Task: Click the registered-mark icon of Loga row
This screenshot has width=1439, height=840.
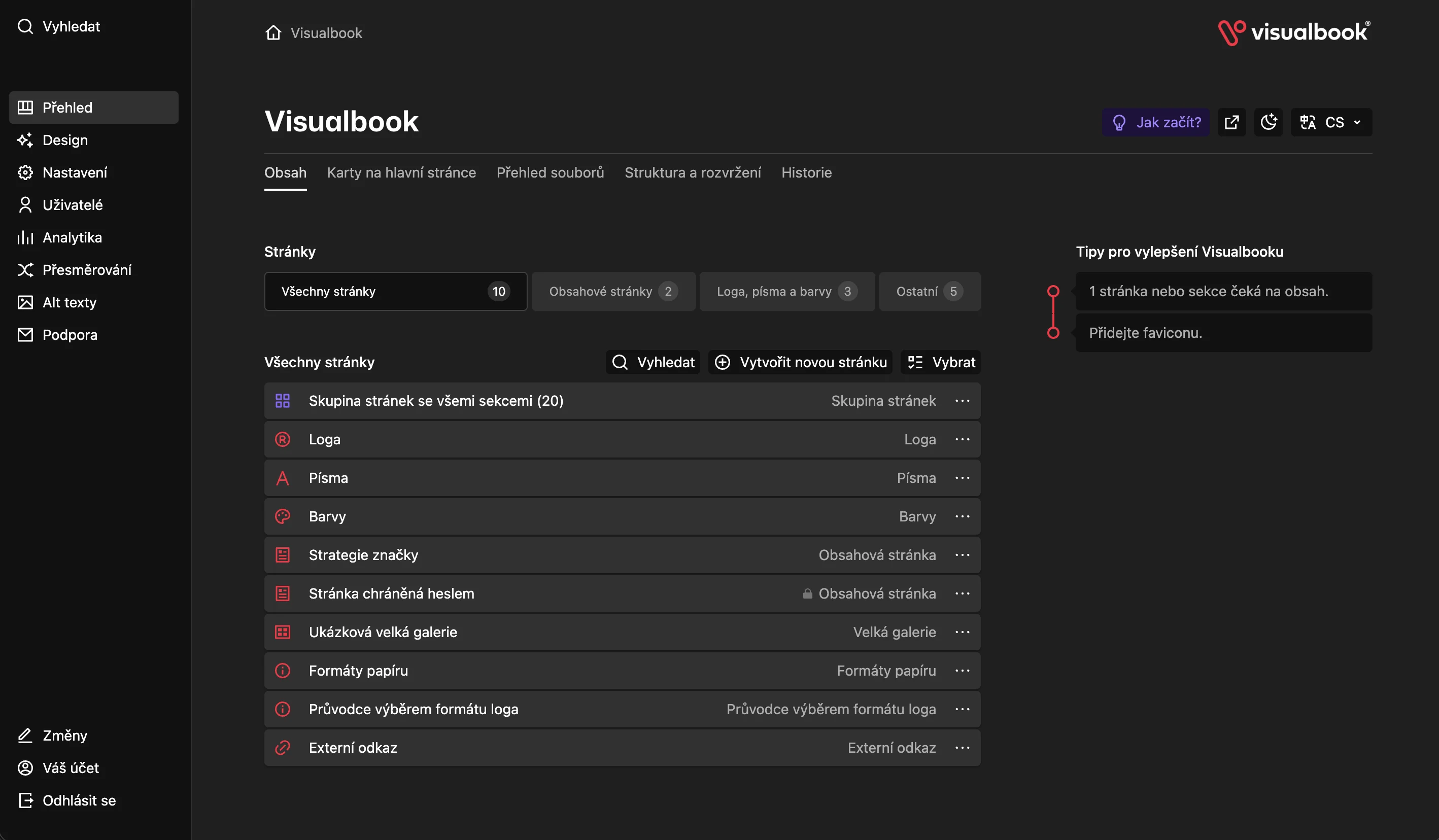Action: [283, 439]
